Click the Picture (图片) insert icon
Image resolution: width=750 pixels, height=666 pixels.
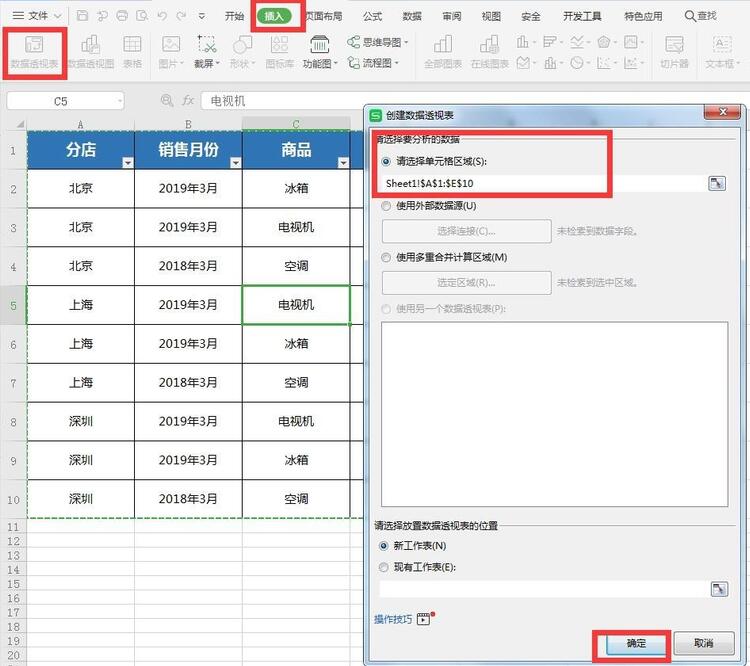pyautogui.click(x=171, y=52)
